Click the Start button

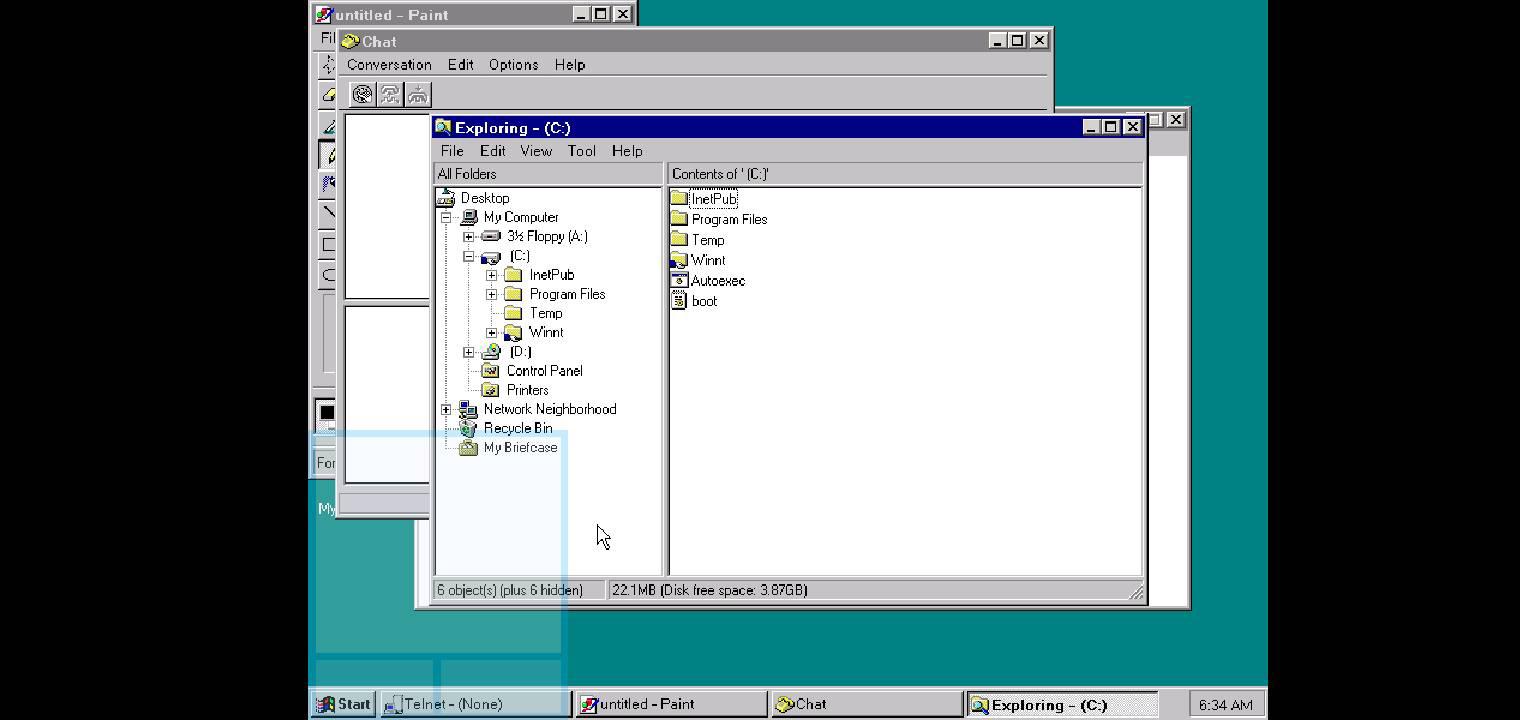[x=343, y=704]
